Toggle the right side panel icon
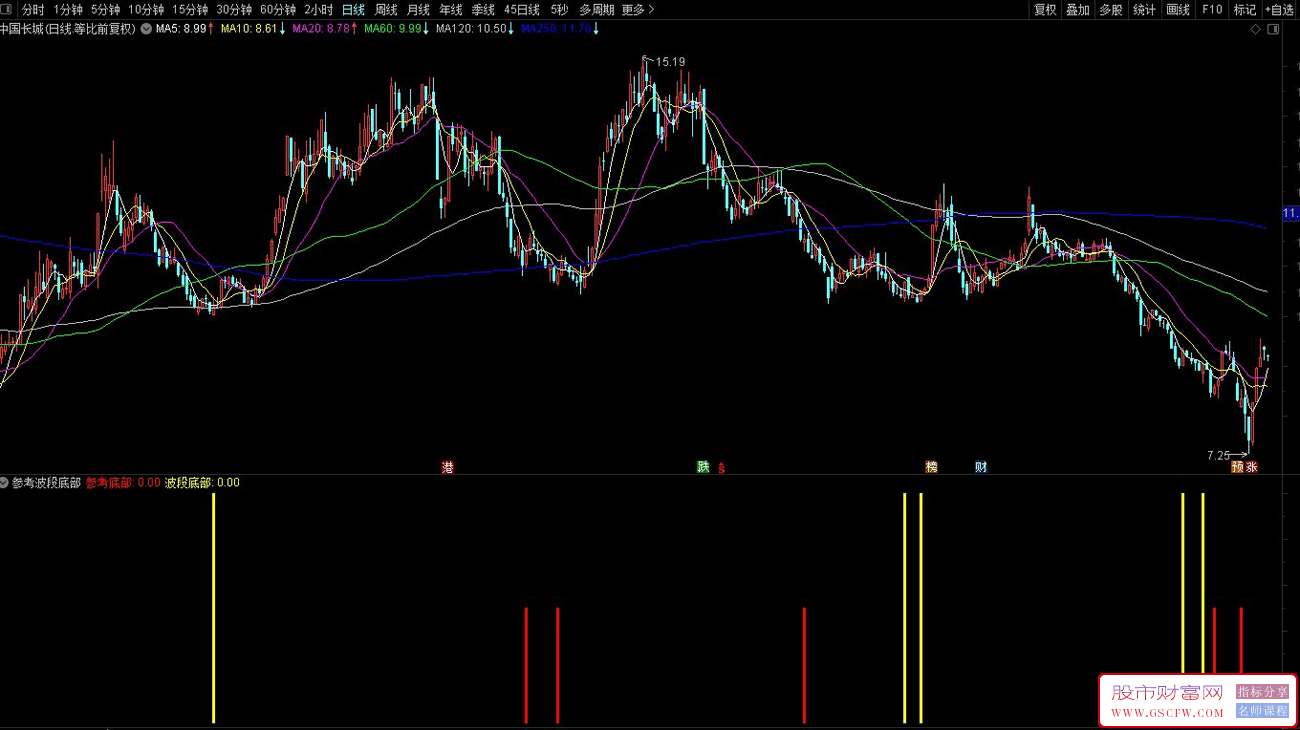Screen dimensions: 1300x730 1273,29
